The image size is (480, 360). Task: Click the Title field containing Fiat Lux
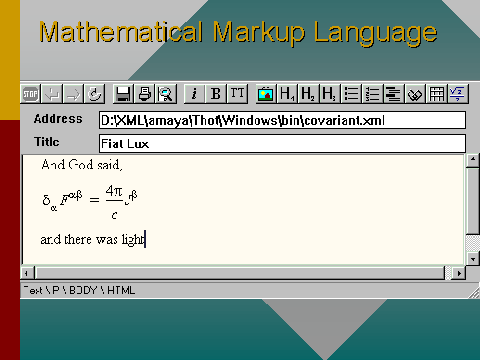click(x=282, y=143)
